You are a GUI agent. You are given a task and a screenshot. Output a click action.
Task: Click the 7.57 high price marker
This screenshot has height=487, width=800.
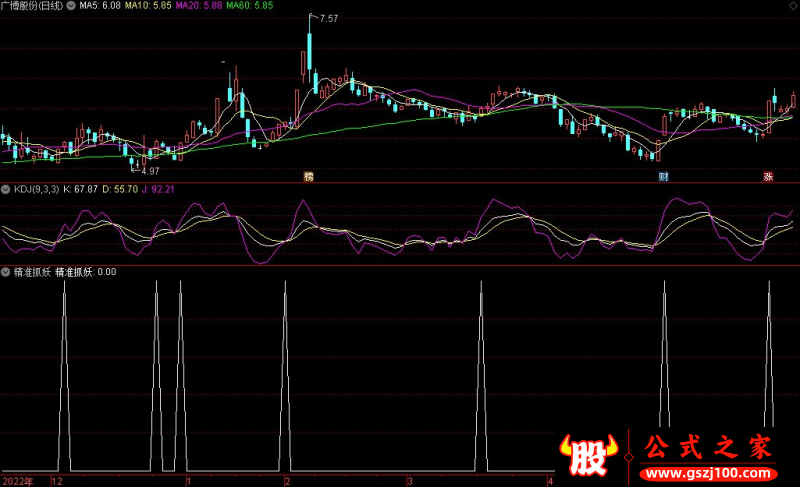click(328, 19)
